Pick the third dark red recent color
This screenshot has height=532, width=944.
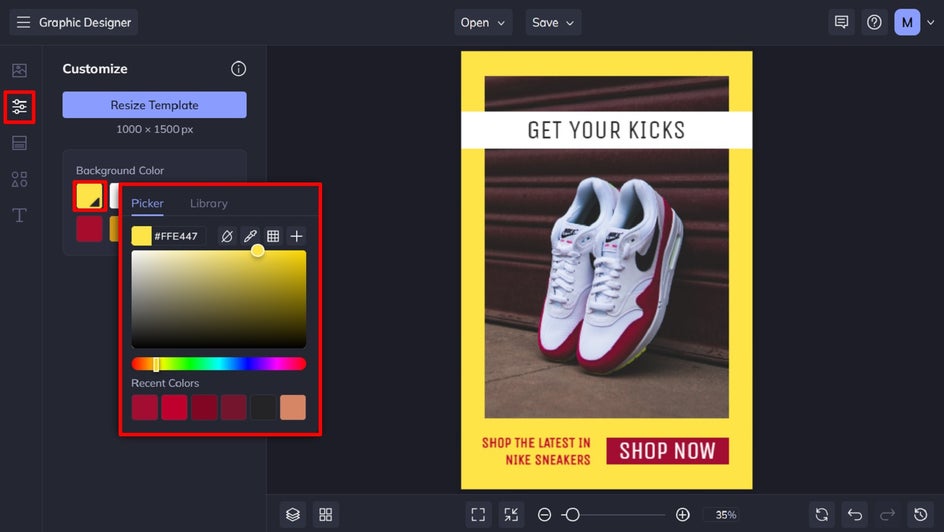pos(204,407)
